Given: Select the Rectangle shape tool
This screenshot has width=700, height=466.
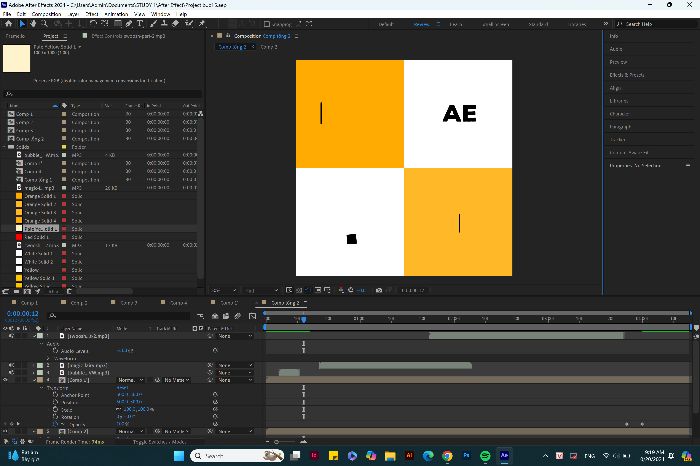Looking at the screenshot, I should [x=118, y=24].
